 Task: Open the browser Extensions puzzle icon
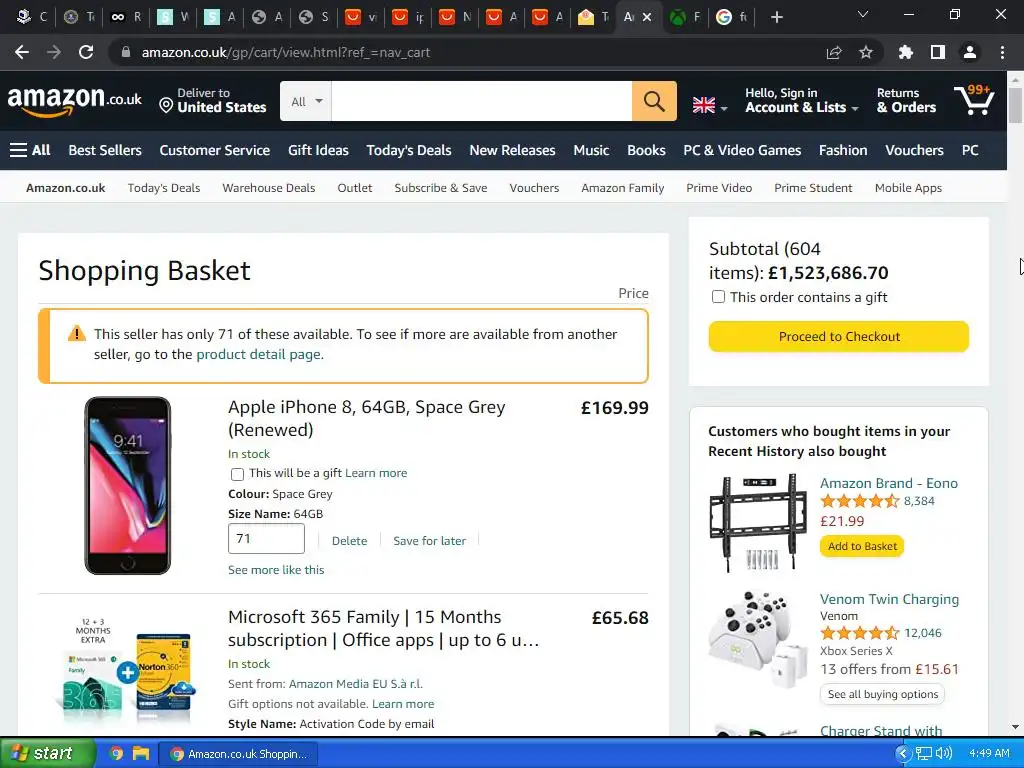[906, 52]
